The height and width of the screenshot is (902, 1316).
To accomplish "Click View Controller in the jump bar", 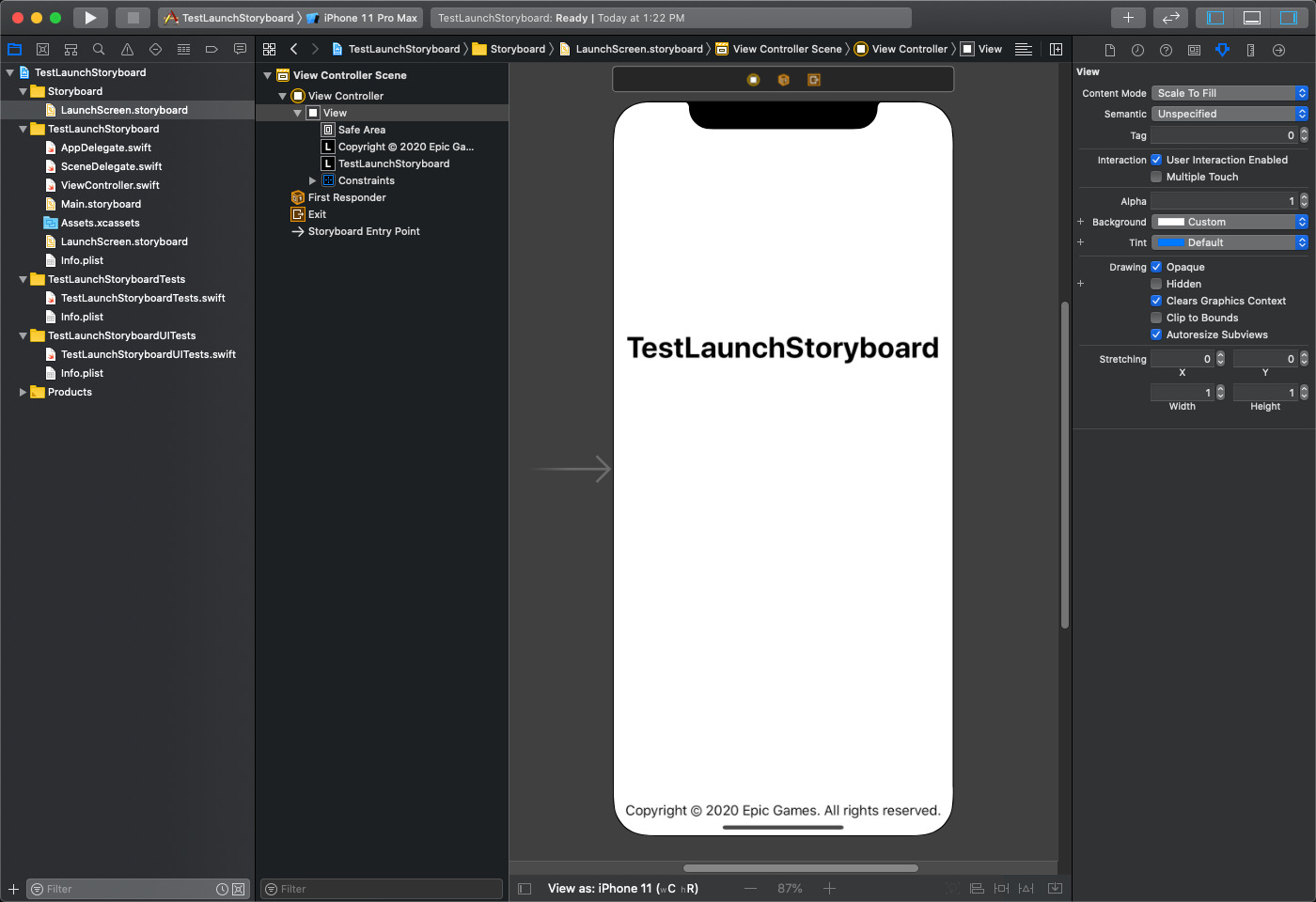I will pyautogui.click(x=909, y=49).
